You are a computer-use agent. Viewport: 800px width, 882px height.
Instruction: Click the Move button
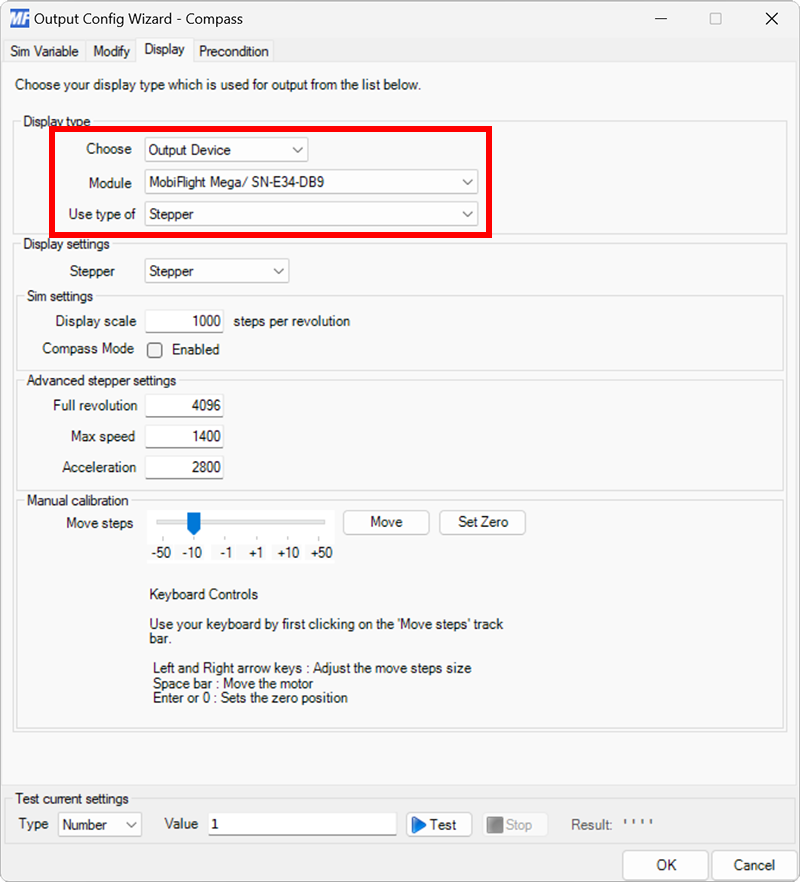pos(385,522)
